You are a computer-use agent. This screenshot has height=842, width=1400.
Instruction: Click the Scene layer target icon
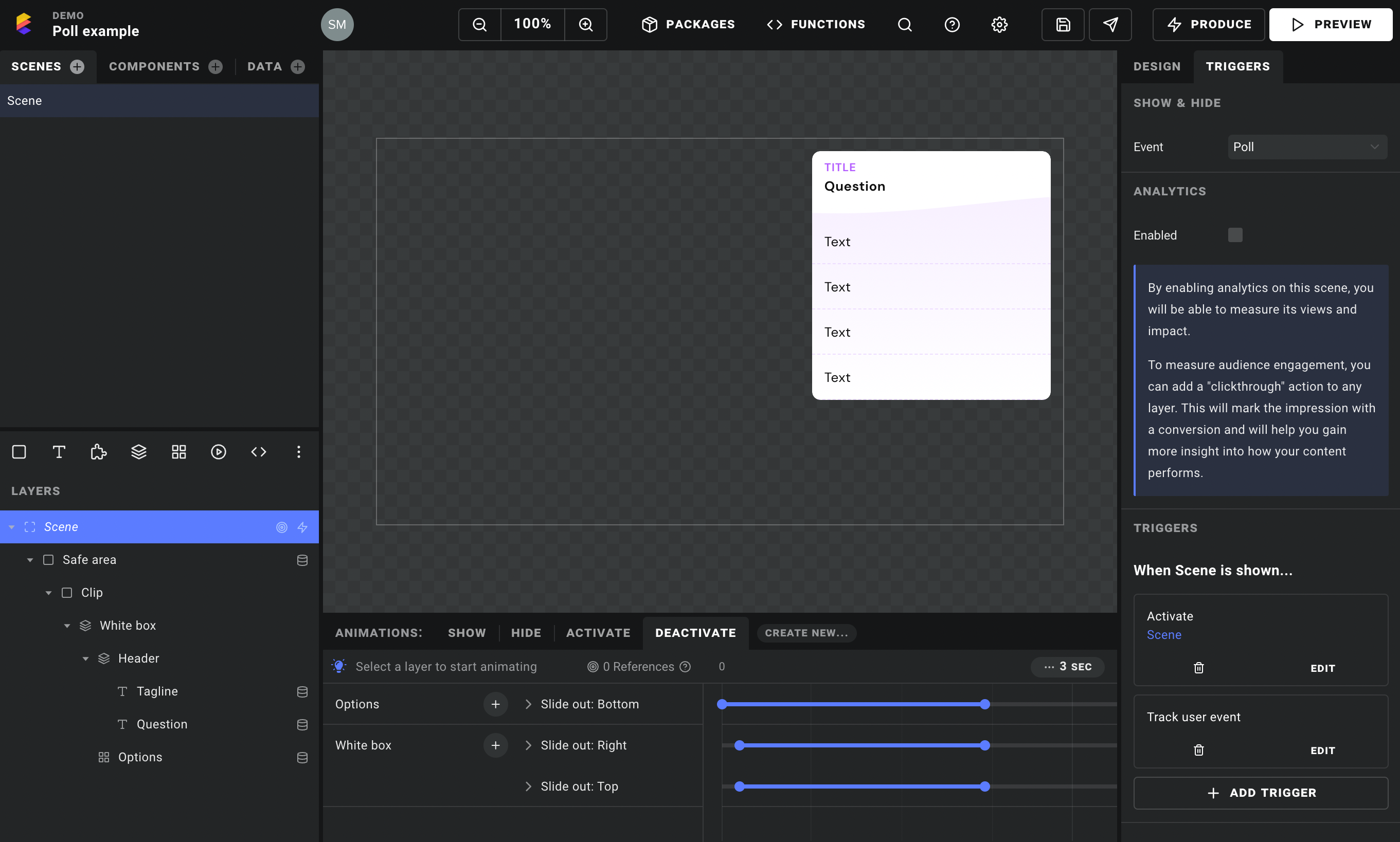point(281,527)
